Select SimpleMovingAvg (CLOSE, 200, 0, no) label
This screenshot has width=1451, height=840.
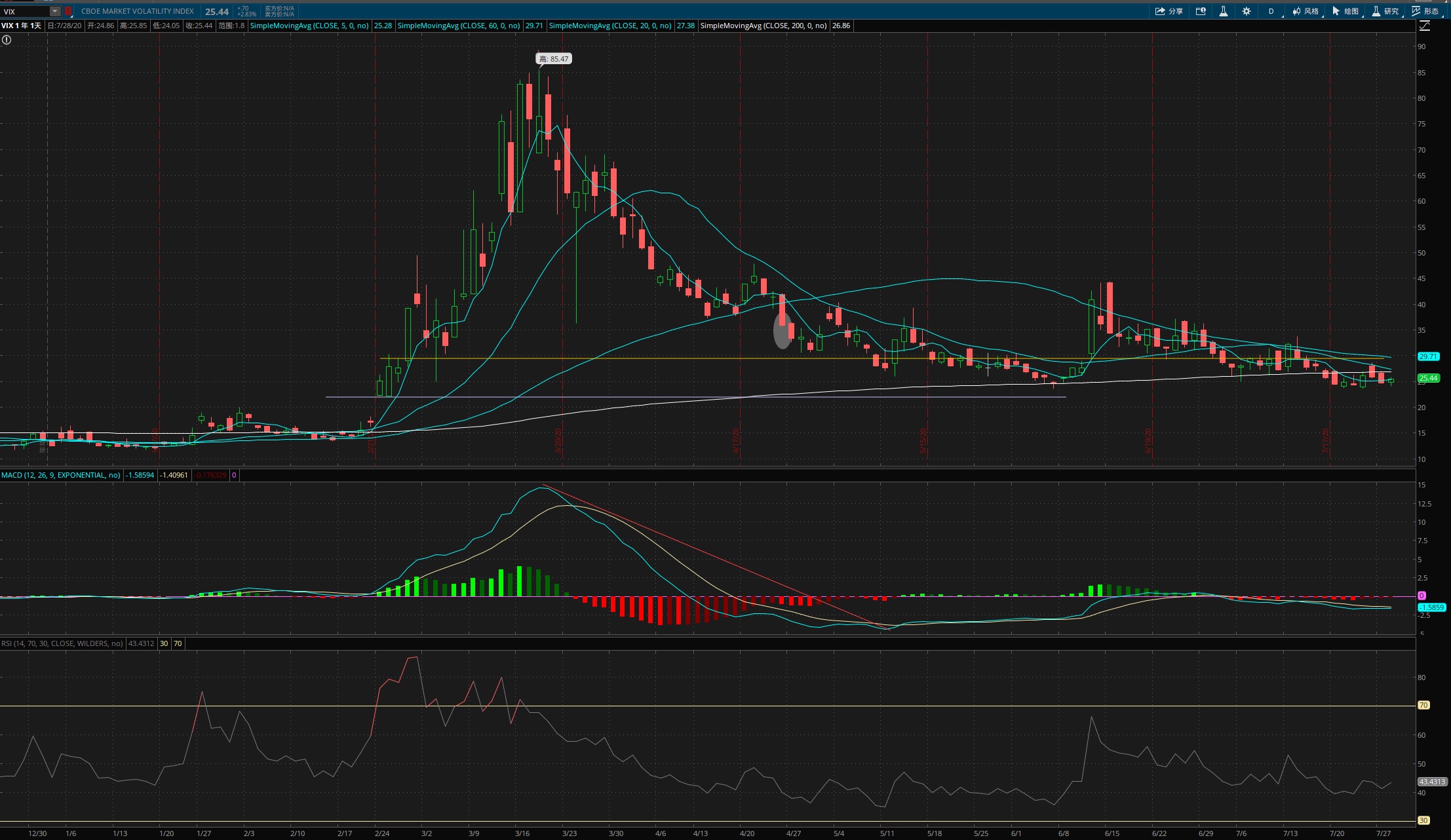click(764, 26)
